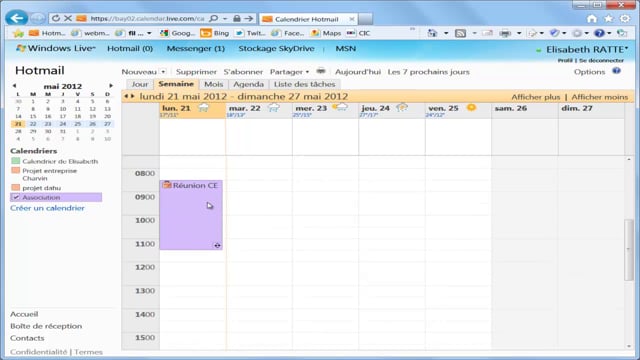Open the Maps favorite bookmark
Viewport: 640px width, 360px height.
coord(326,33)
